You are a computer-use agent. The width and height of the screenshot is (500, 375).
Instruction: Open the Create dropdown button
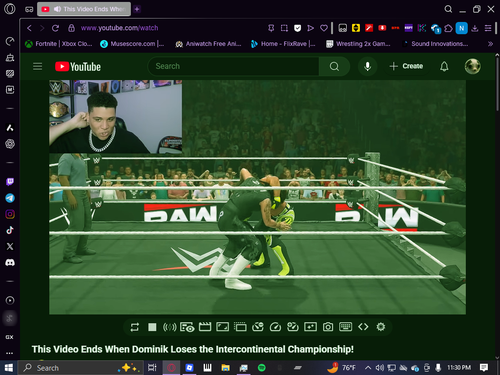406,66
